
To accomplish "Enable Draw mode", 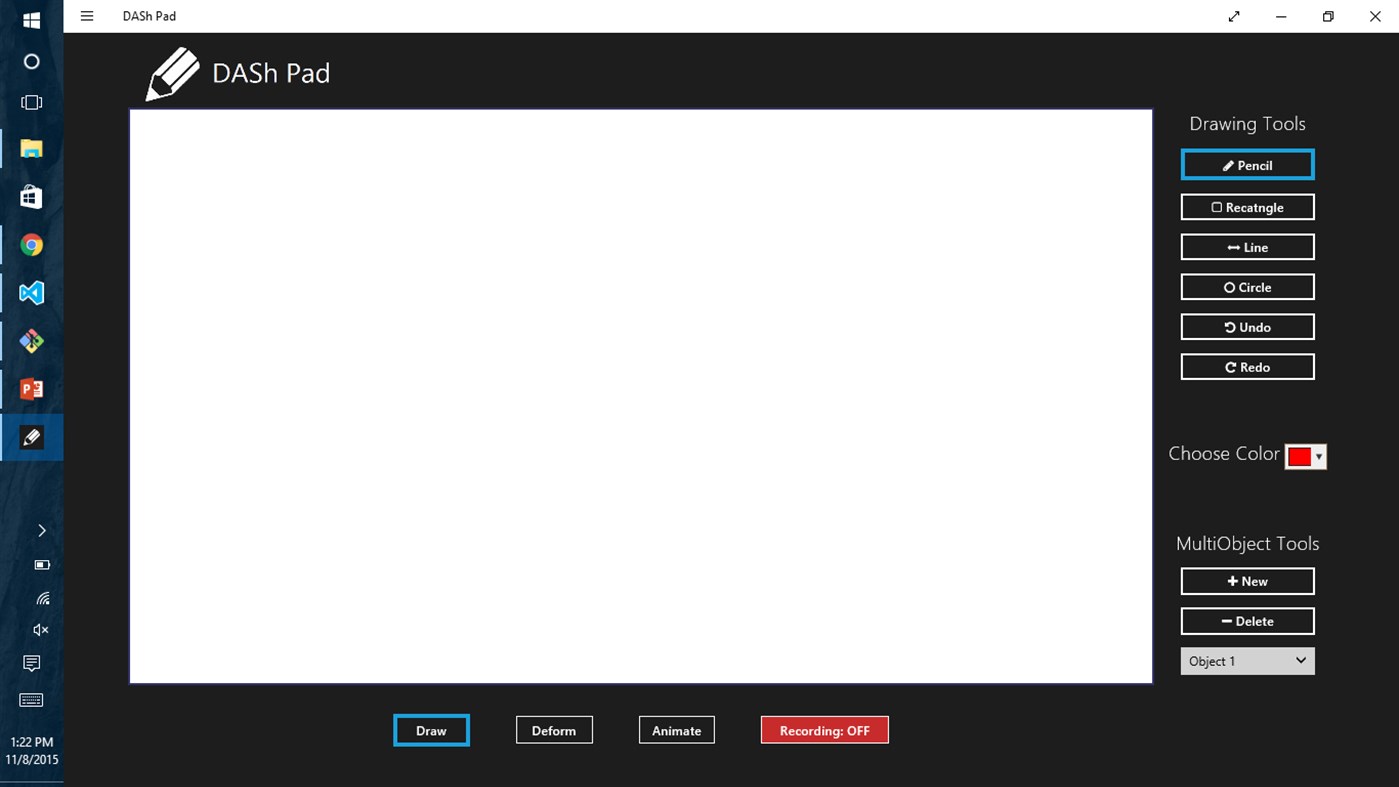I will [431, 730].
